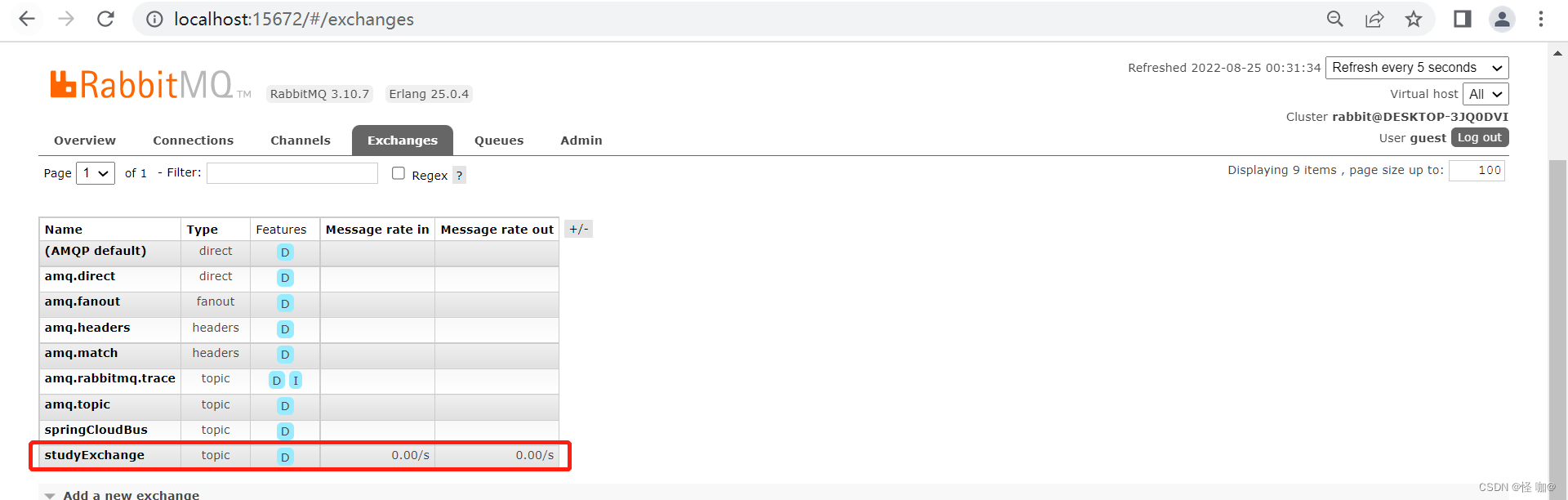This screenshot has width=1568, height=500.
Task: Open the Page number dropdown
Action: tap(96, 173)
